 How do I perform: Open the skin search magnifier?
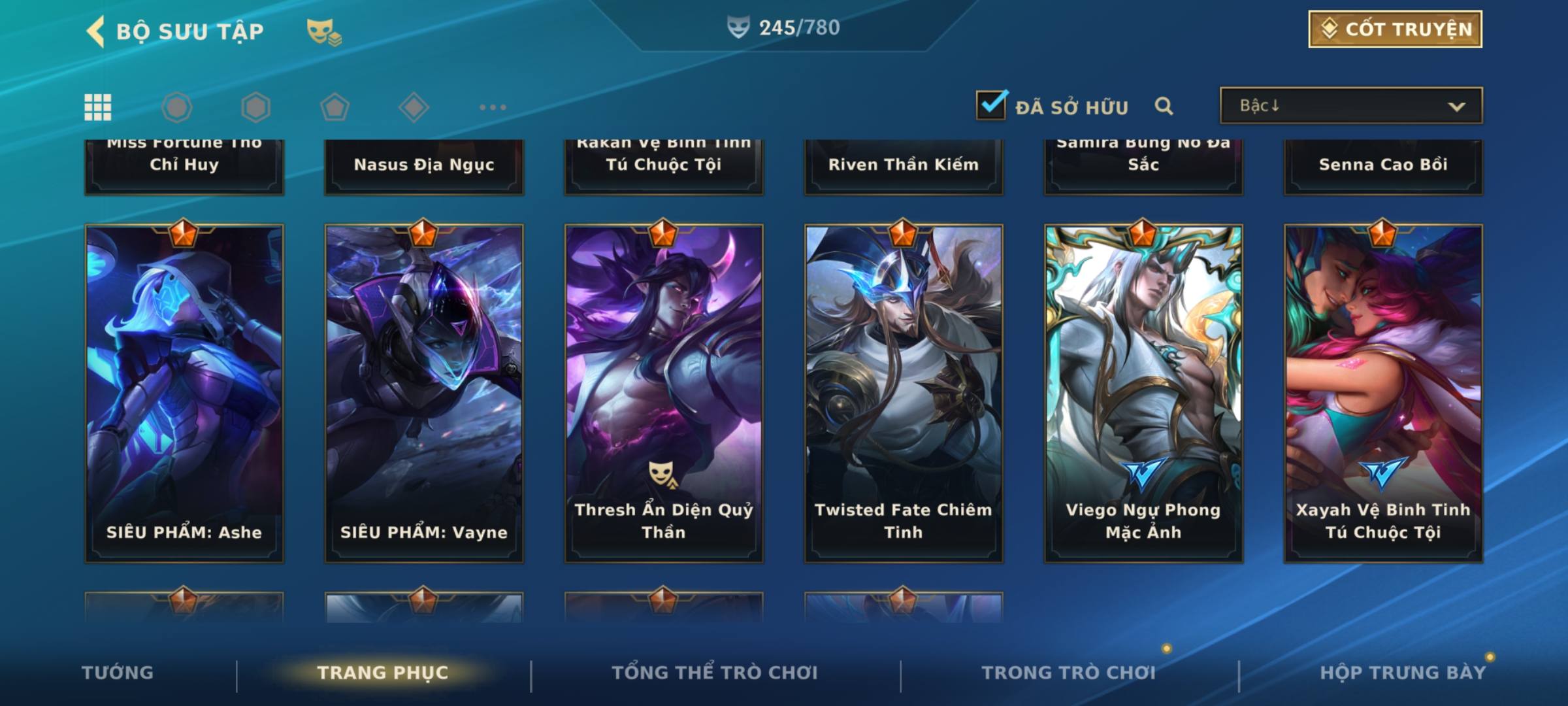coord(1164,106)
